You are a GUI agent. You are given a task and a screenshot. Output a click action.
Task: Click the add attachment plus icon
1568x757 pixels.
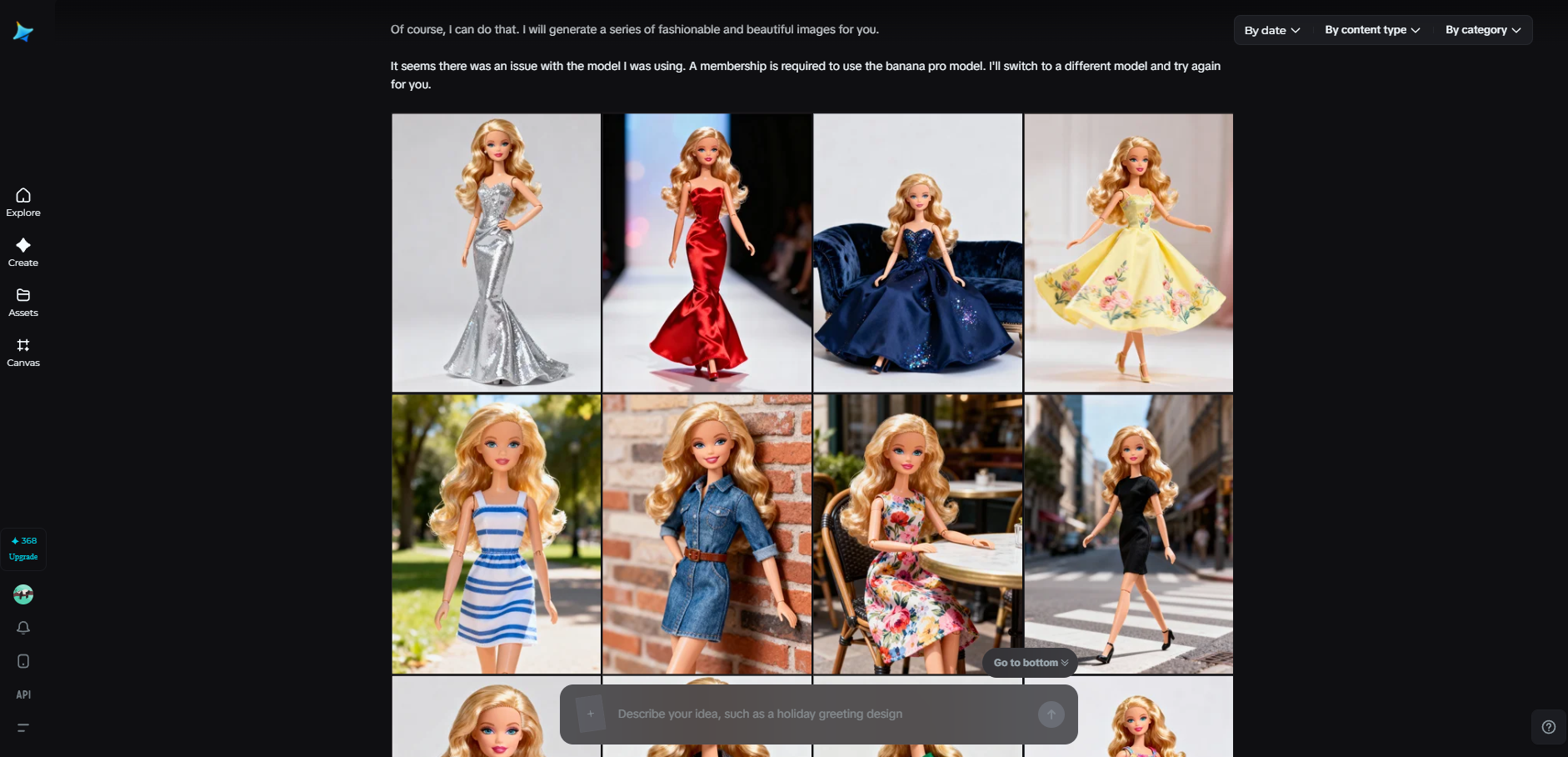point(591,714)
